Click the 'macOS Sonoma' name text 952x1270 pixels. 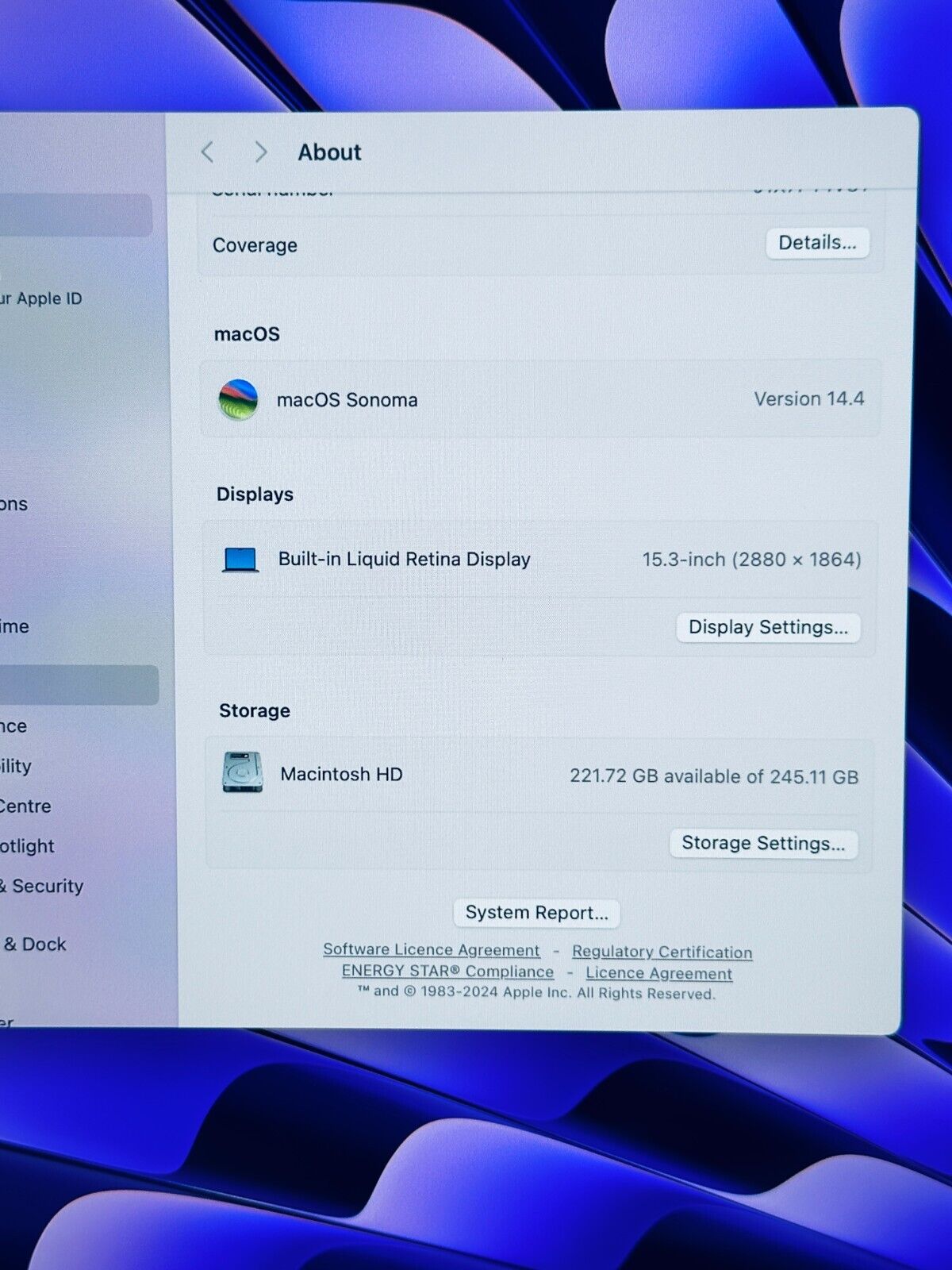pos(347,400)
